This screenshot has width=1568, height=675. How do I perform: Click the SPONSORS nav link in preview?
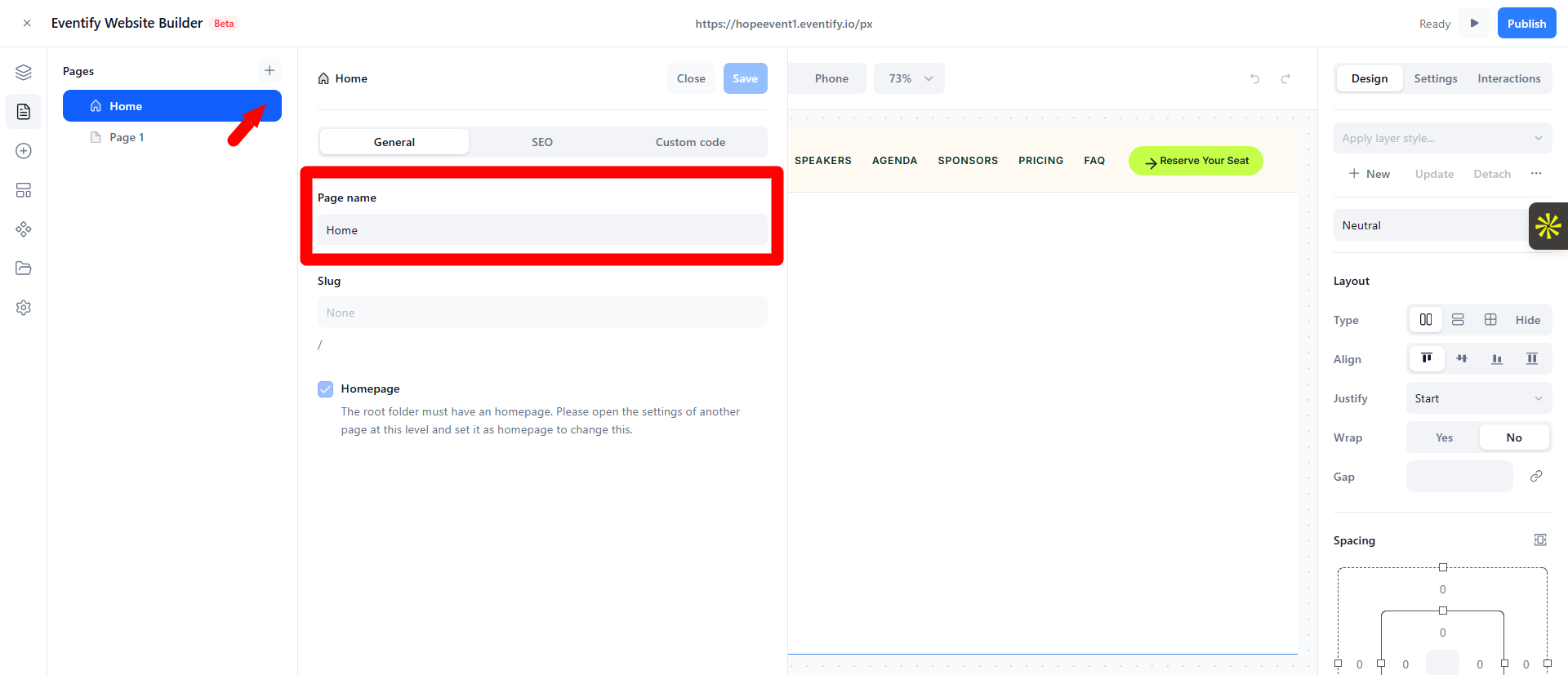[968, 161]
